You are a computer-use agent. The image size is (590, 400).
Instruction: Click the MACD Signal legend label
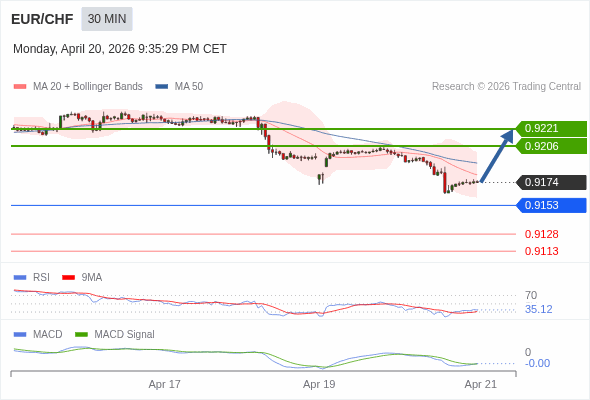[x=125, y=335]
